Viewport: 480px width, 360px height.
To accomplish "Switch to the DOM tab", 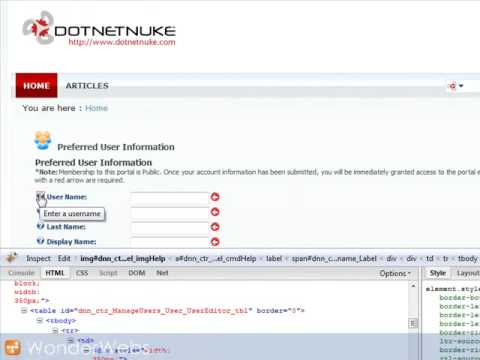I will (x=137, y=273).
